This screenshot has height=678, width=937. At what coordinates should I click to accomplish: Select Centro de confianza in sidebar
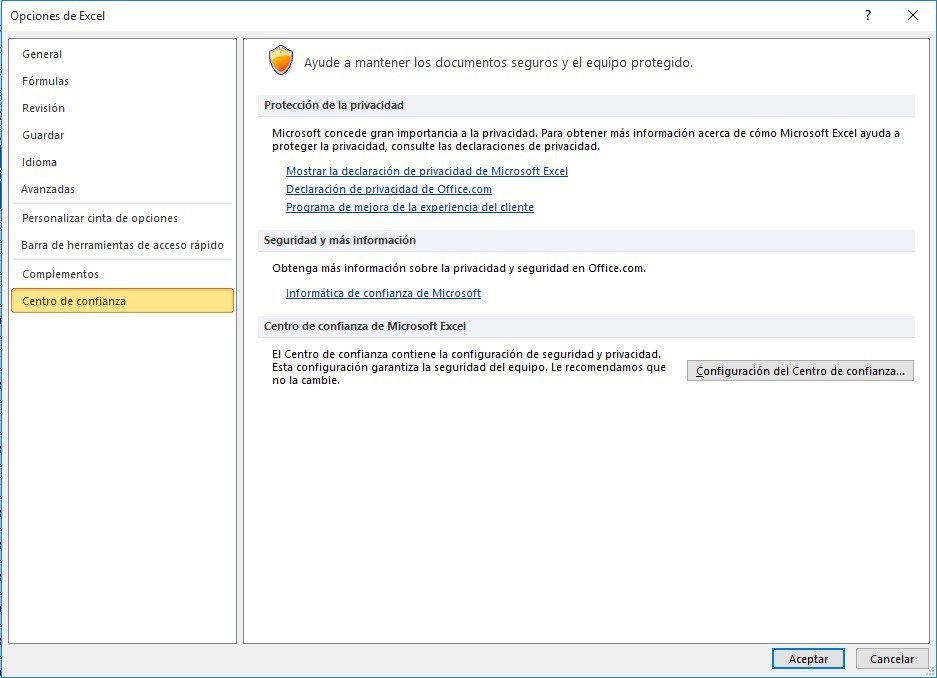point(122,301)
